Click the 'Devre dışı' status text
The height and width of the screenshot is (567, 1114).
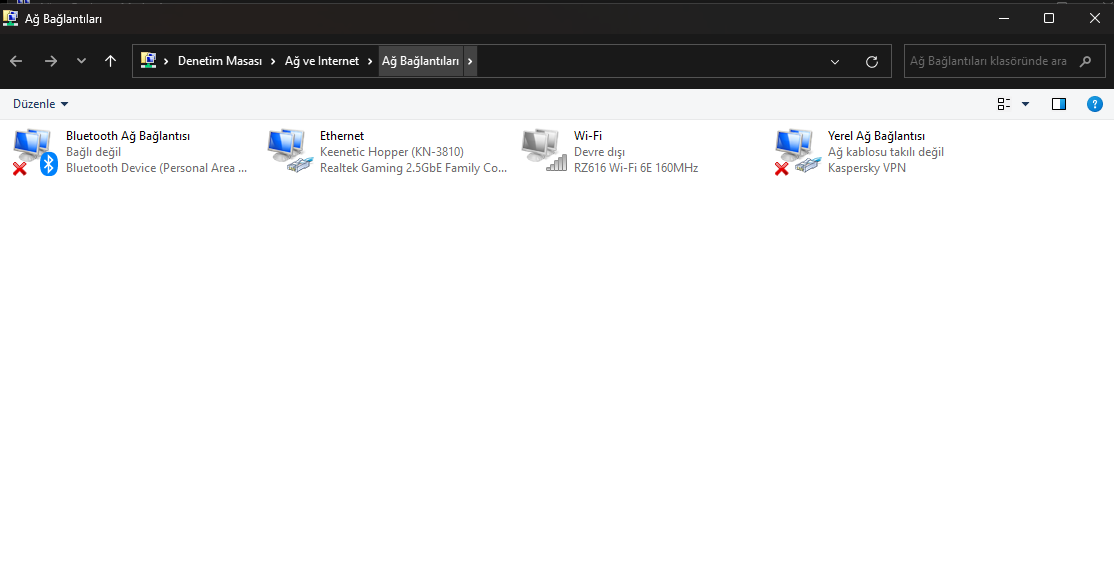coord(599,152)
